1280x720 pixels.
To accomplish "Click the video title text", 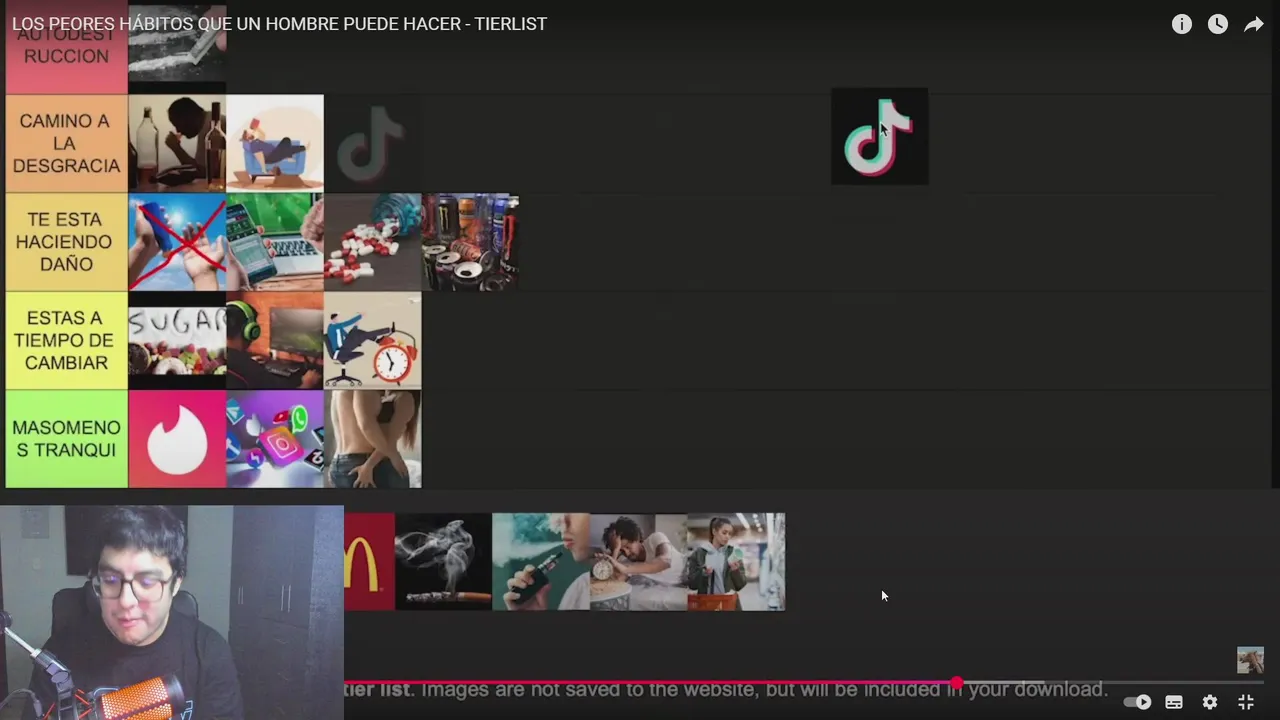I will (279, 24).
